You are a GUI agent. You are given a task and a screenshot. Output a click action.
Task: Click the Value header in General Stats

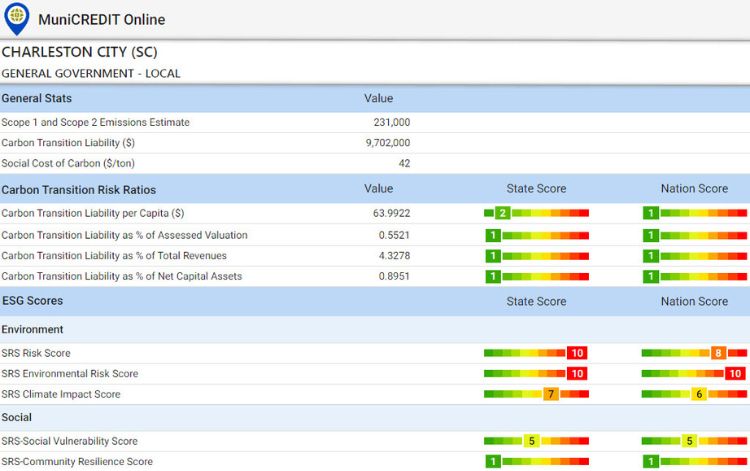pyautogui.click(x=378, y=99)
